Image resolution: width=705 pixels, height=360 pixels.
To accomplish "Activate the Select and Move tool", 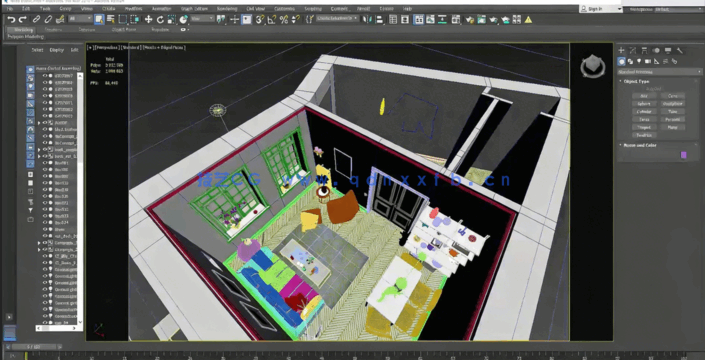I will pos(148,19).
